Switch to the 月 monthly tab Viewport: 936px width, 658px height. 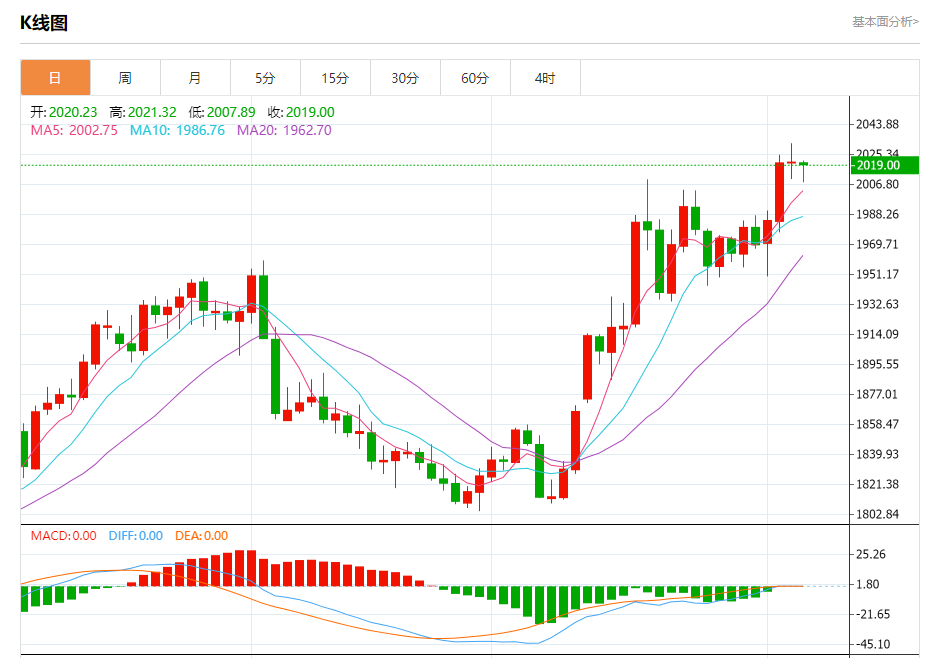pos(195,78)
